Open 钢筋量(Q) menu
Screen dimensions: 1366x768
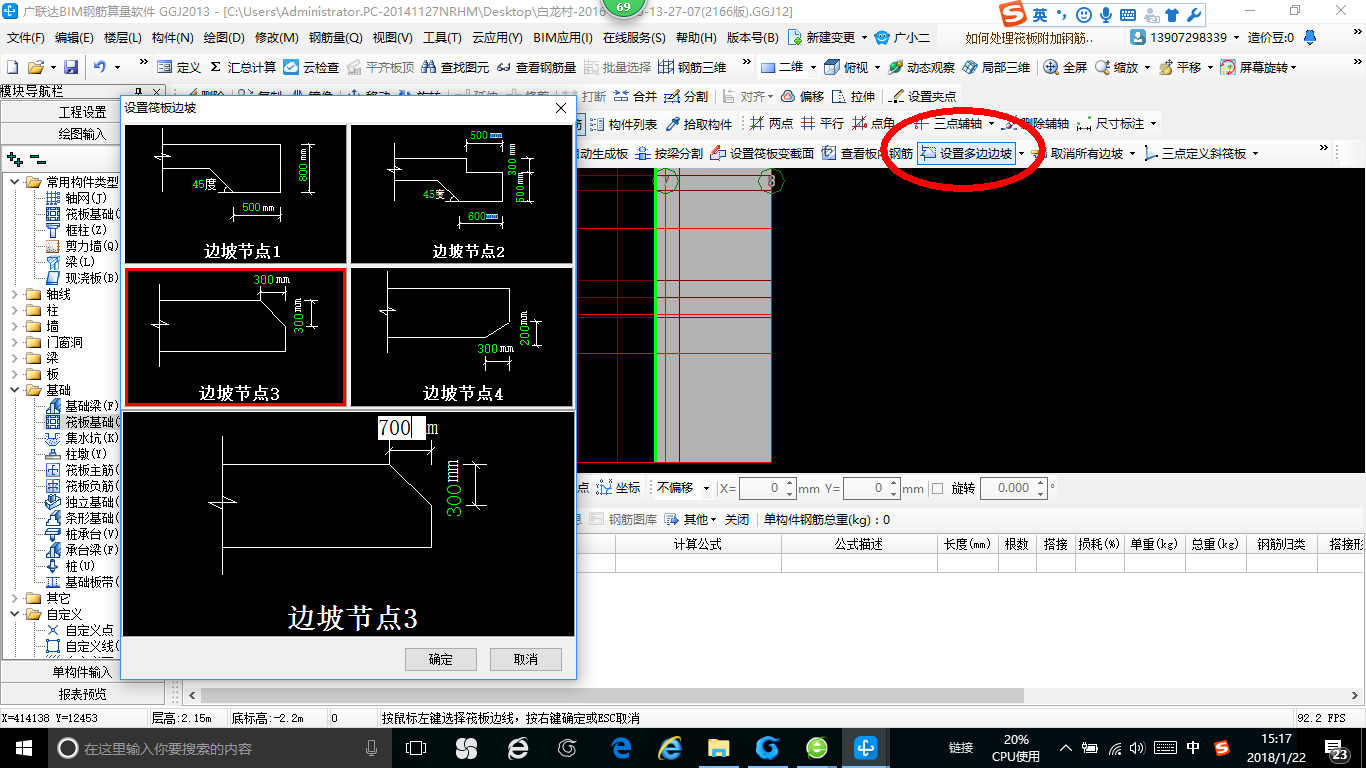335,37
